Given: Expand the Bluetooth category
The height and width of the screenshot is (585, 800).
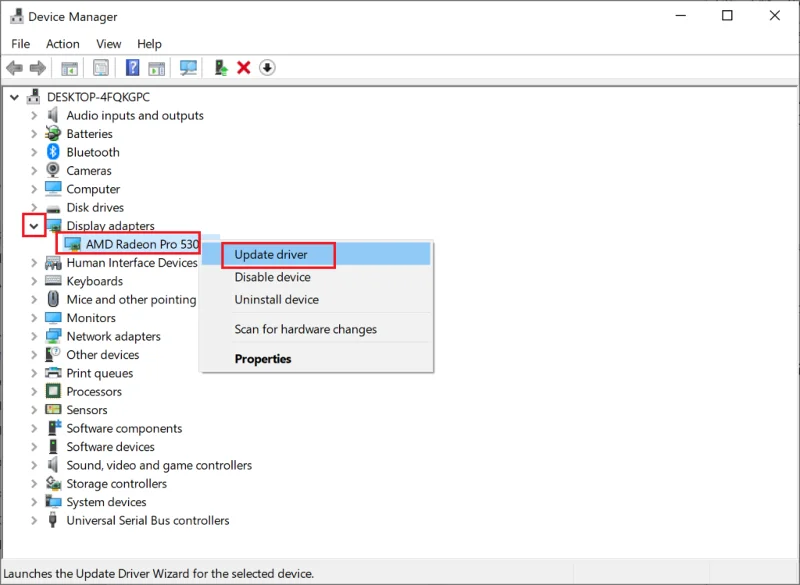Looking at the screenshot, I should (34, 152).
